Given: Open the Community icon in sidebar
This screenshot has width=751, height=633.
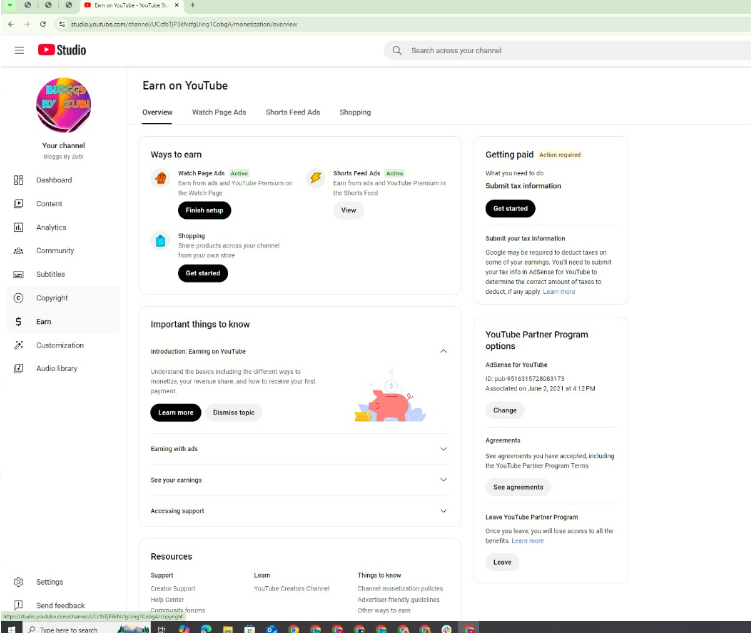Looking at the screenshot, I should click(18, 250).
